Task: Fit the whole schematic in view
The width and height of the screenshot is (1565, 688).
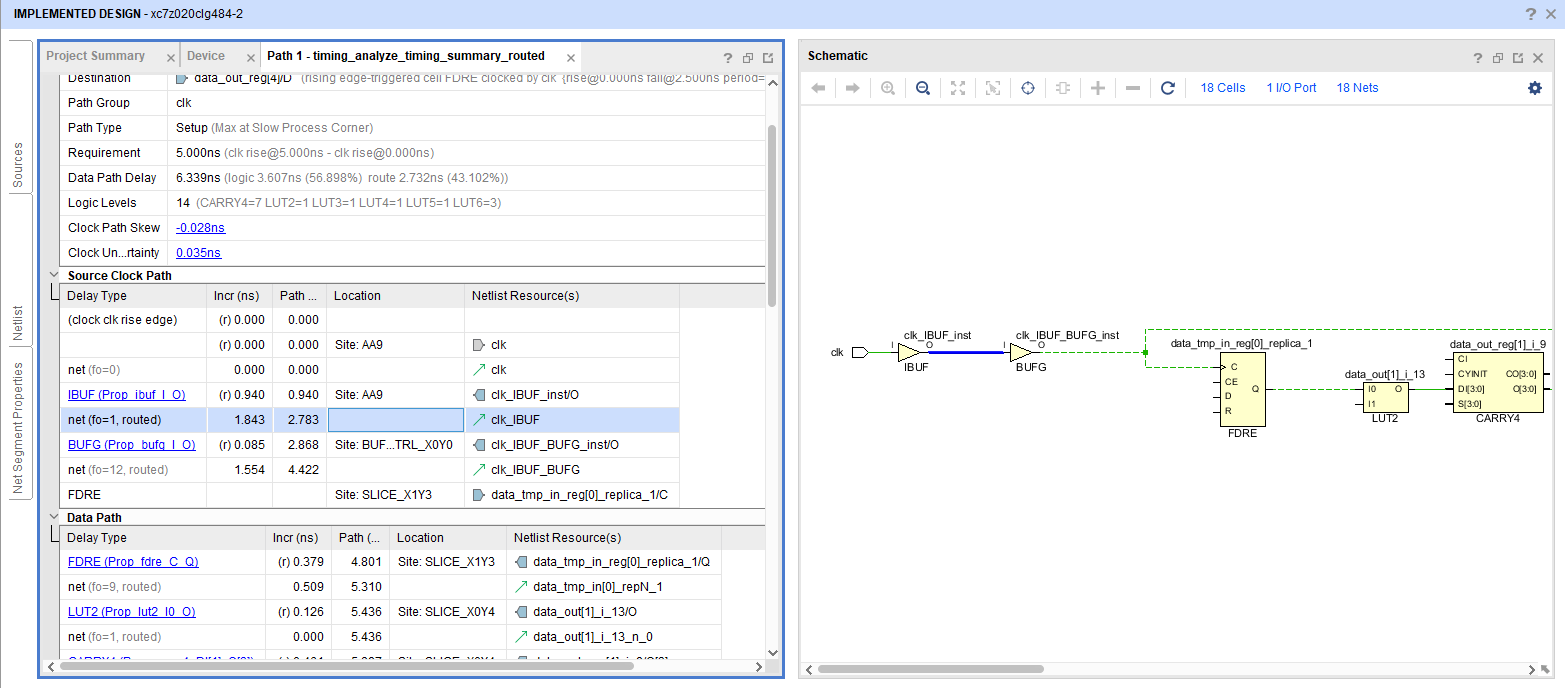Action: pos(958,88)
